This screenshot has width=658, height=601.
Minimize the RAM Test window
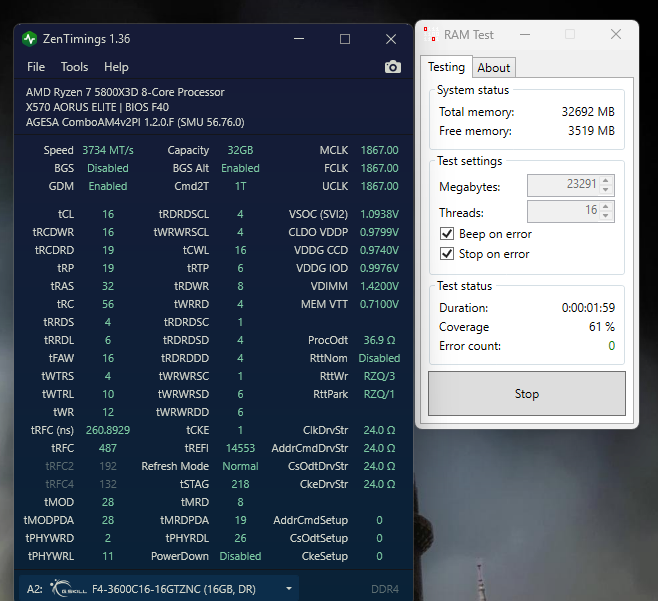(525, 34)
